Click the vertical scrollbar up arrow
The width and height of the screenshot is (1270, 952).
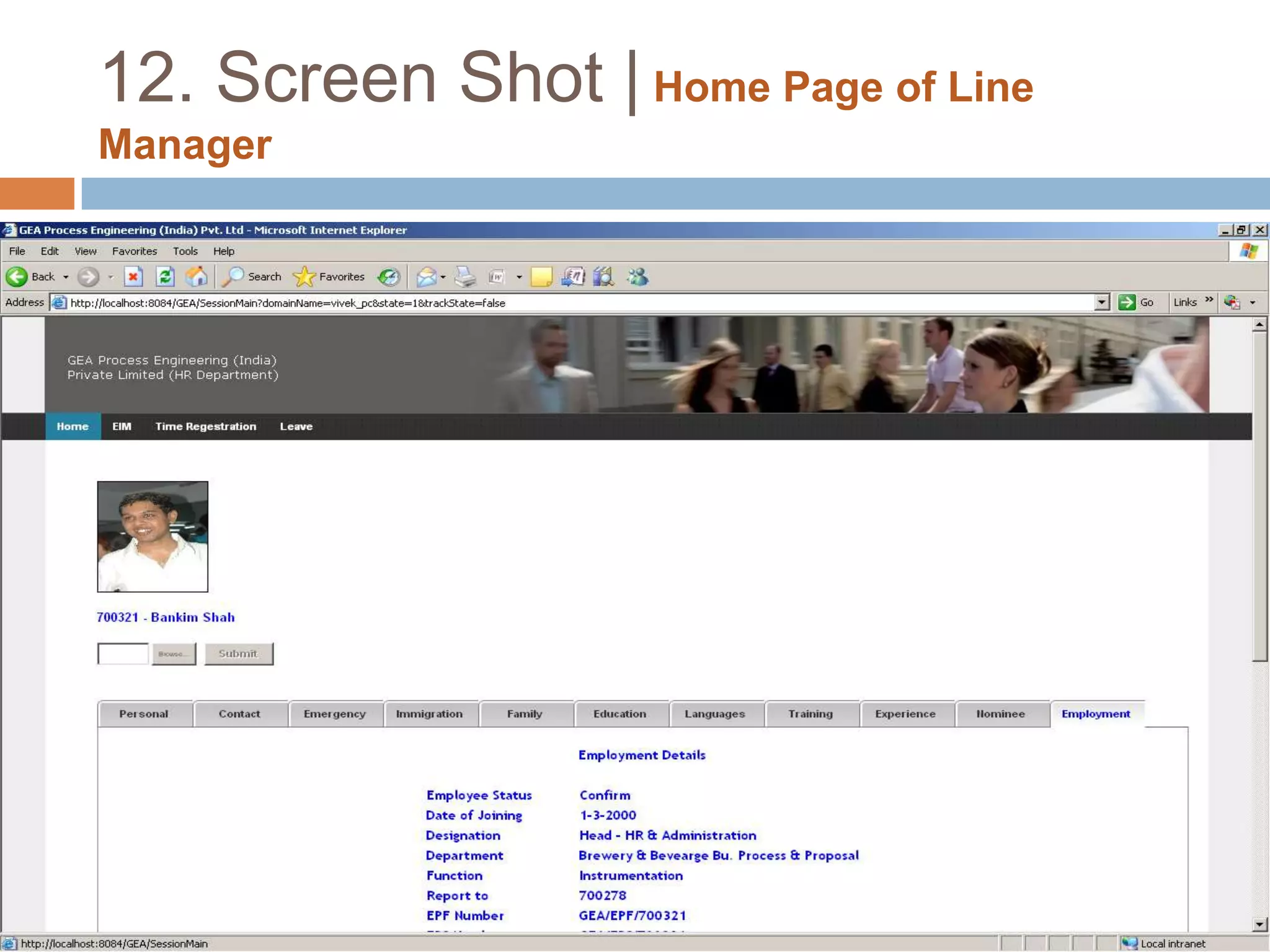pos(1259,324)
